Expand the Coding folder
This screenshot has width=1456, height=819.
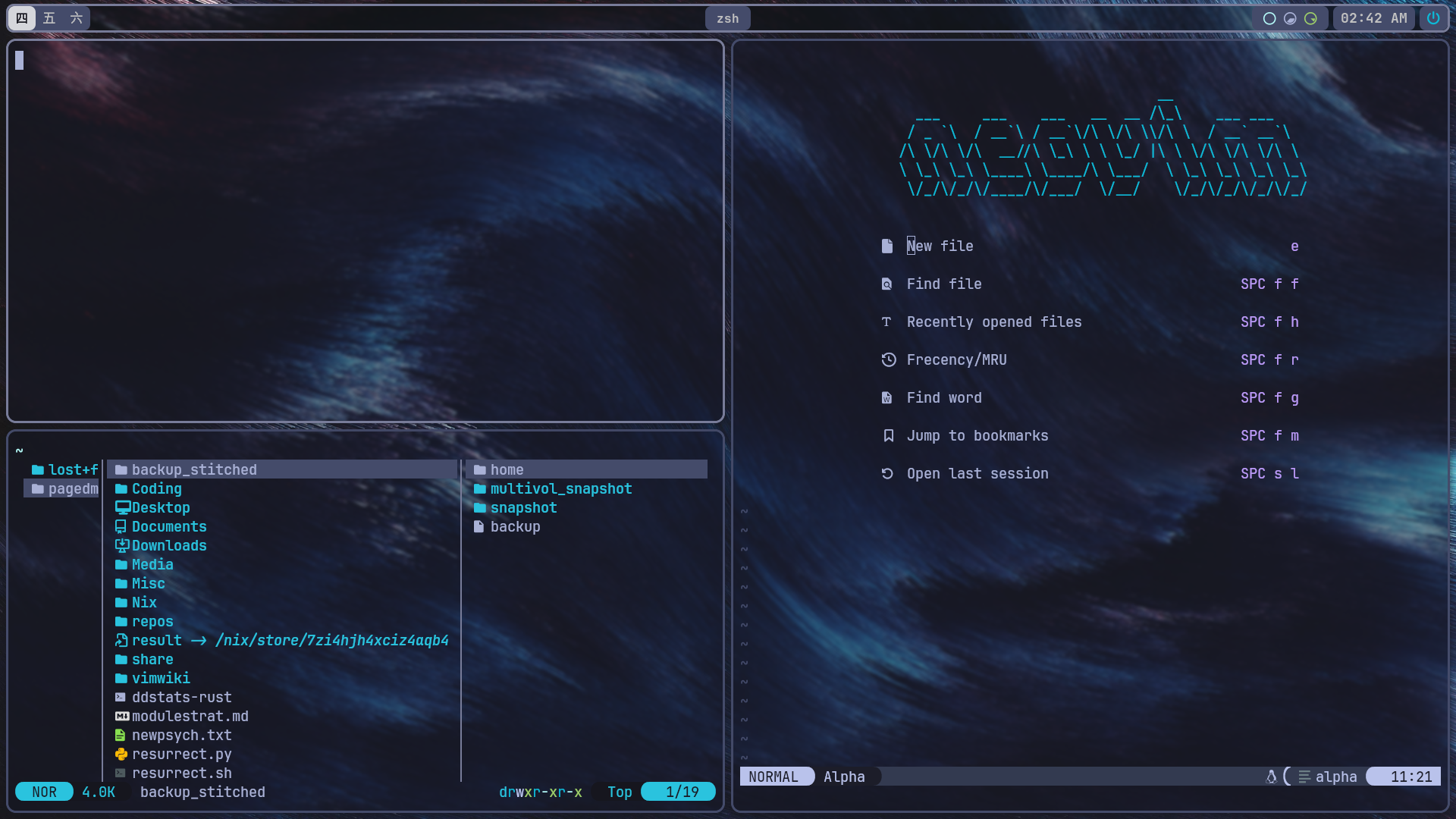coord(156,488)
